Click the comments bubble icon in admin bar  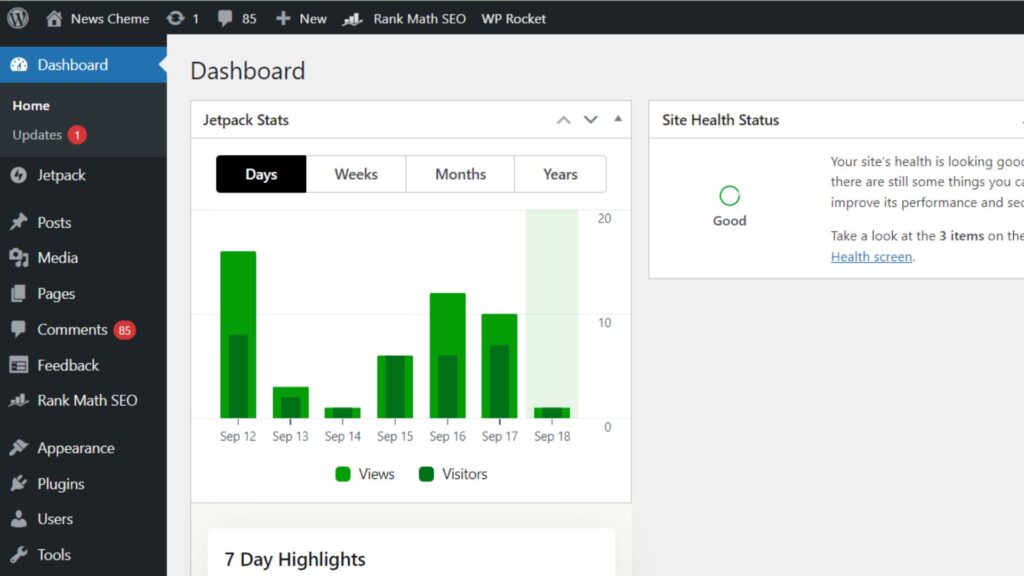coord(225,18)
